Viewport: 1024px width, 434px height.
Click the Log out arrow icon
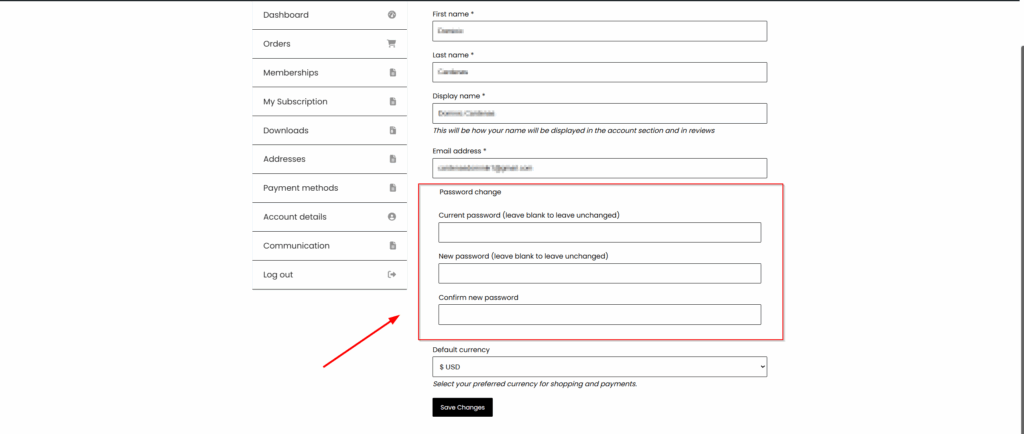pyautogui.click(x=392, y=275)
